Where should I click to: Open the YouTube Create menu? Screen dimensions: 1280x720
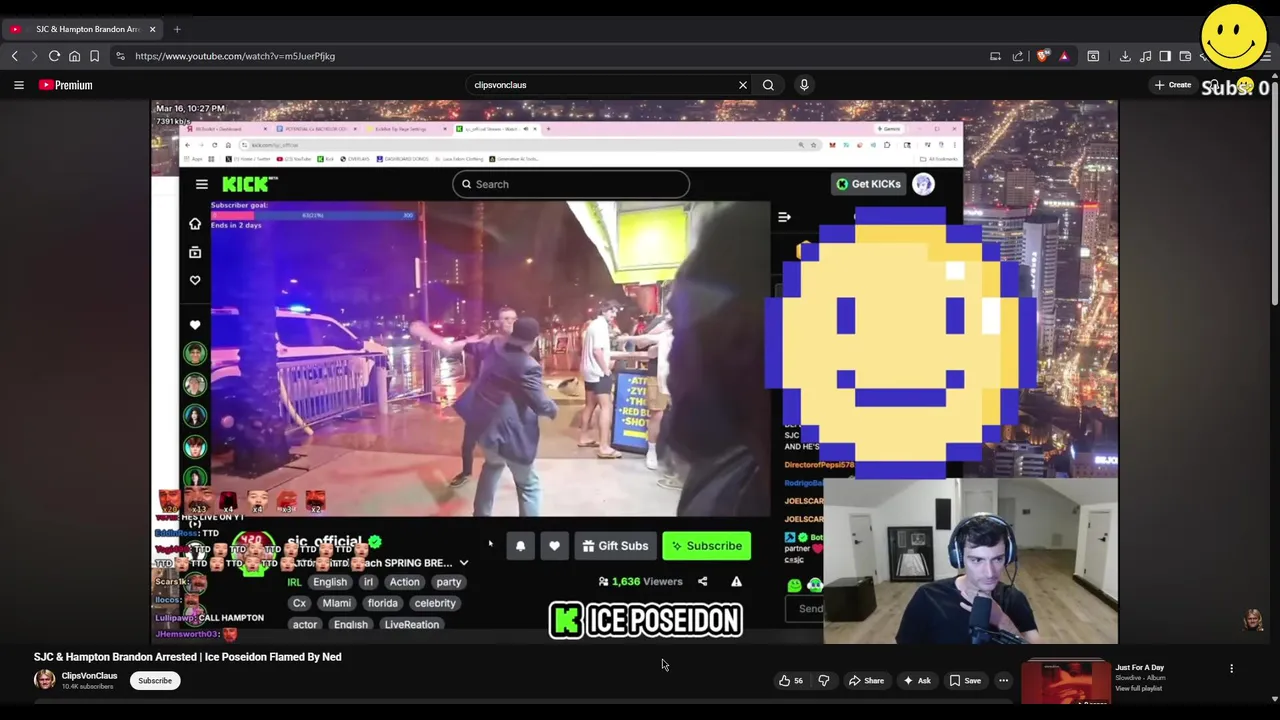tap(1173, 85)
